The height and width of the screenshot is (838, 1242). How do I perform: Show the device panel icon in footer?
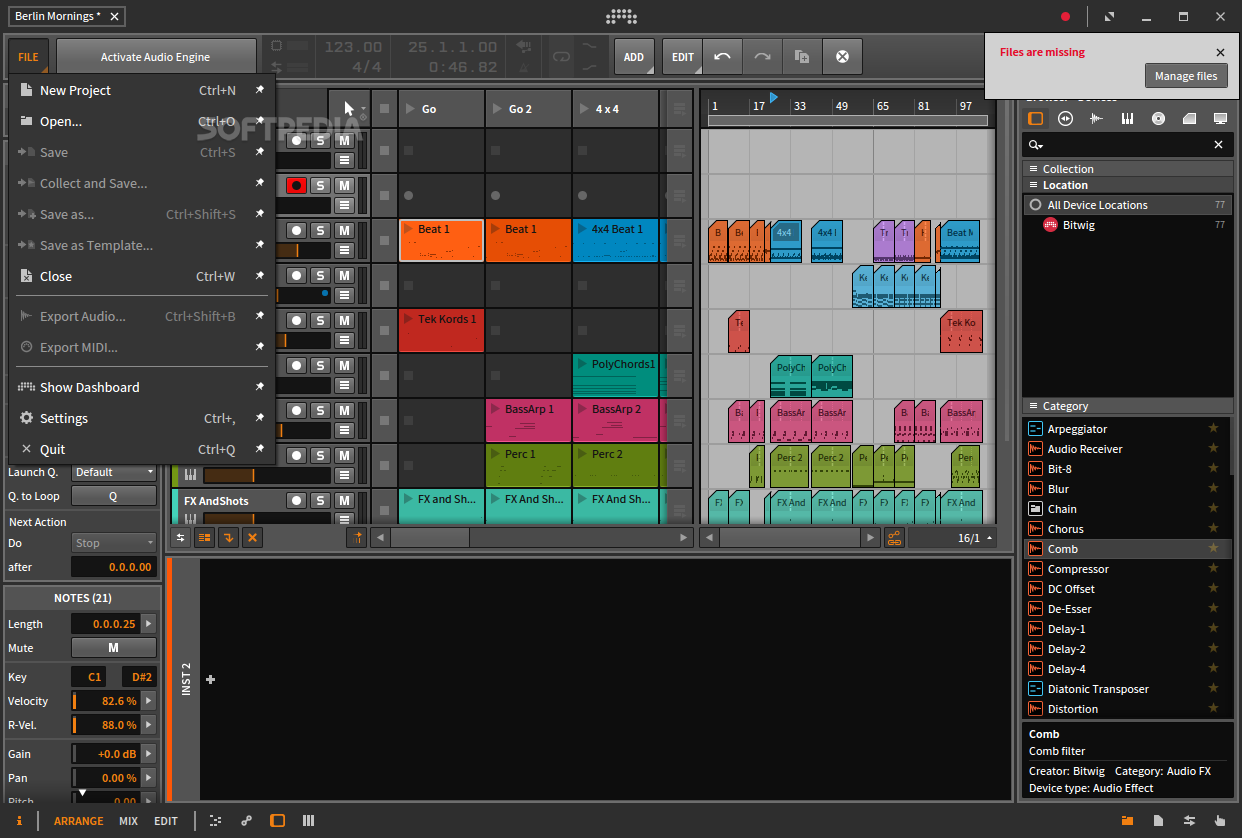(278, 820)
